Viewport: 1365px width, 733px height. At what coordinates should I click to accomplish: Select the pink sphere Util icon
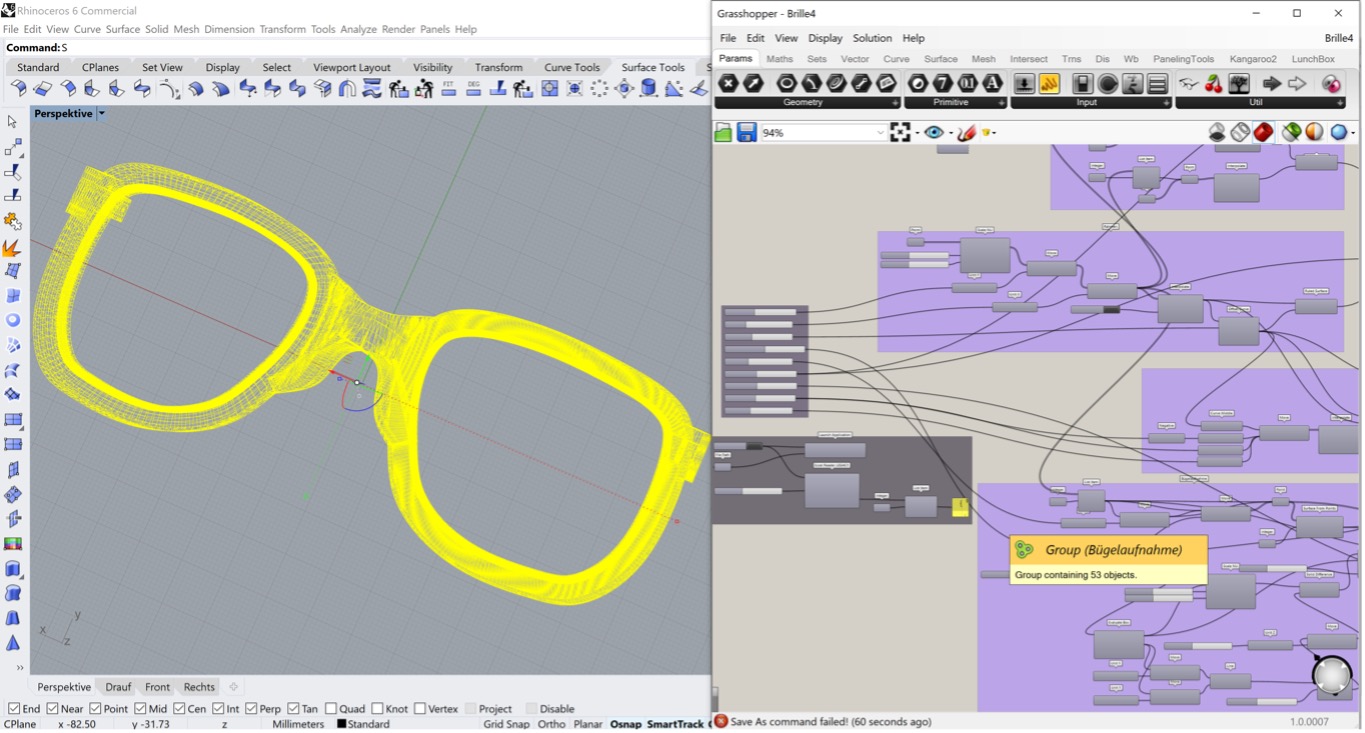click(x=1331, y=83)
